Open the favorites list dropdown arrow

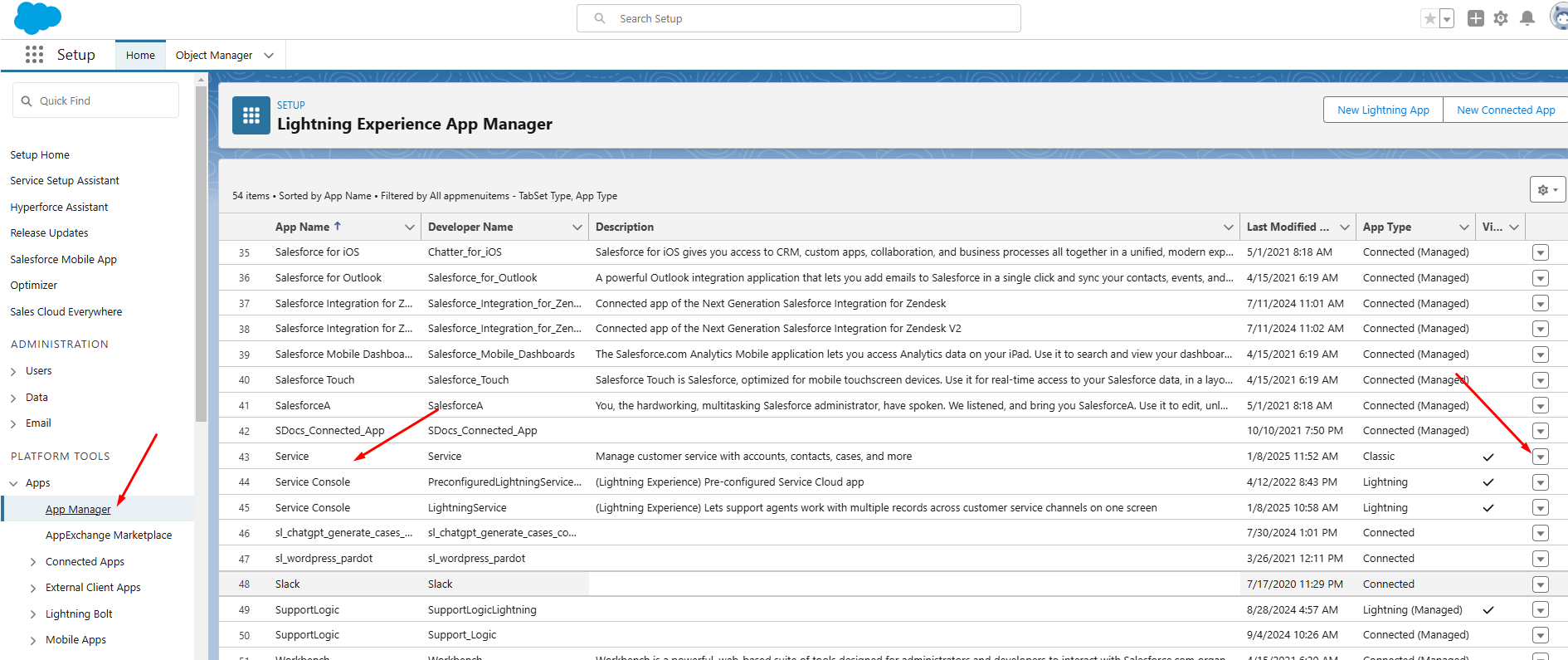pos(1447,18)
